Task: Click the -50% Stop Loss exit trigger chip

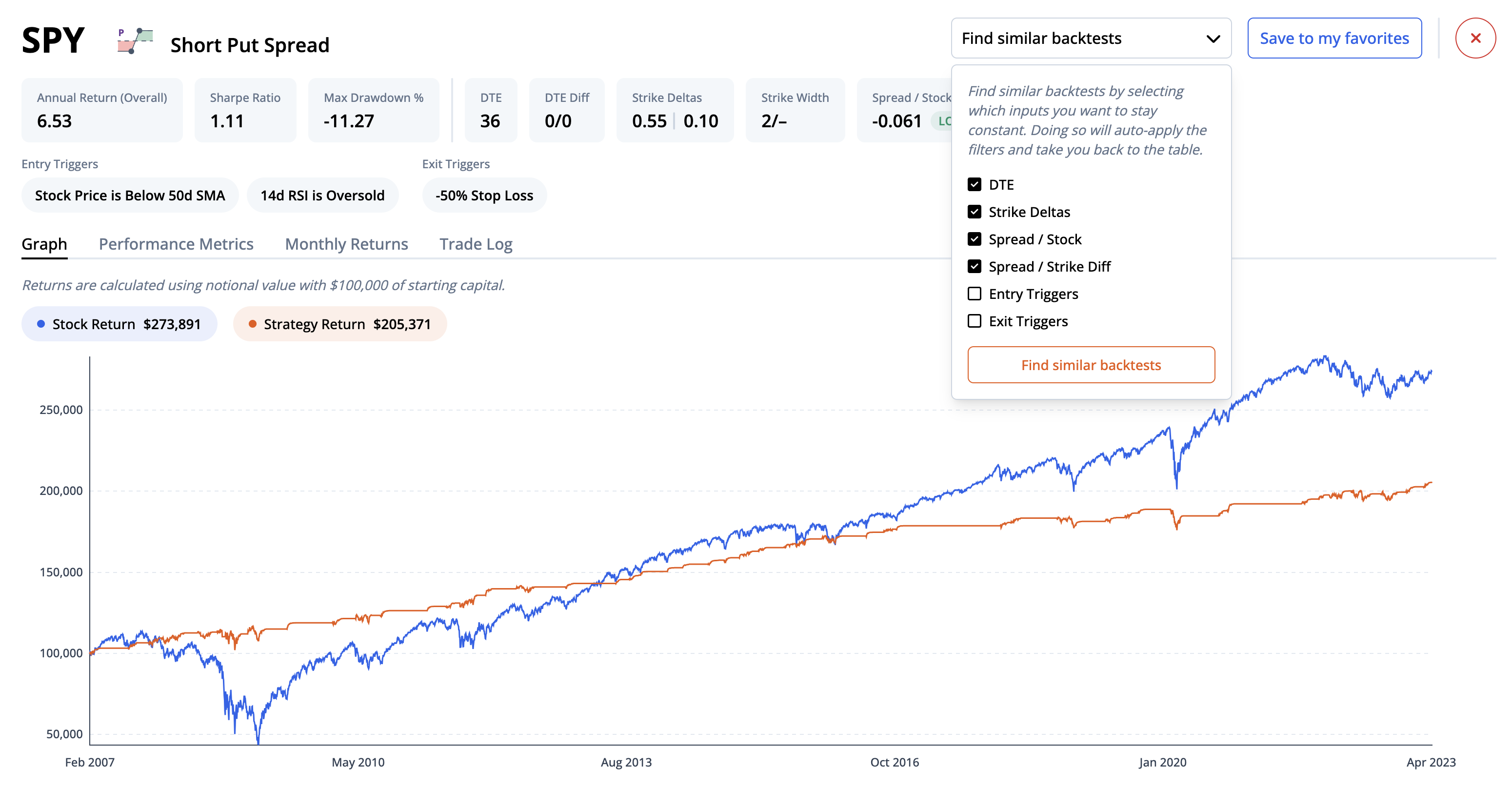Action: [x=484, y=196]
